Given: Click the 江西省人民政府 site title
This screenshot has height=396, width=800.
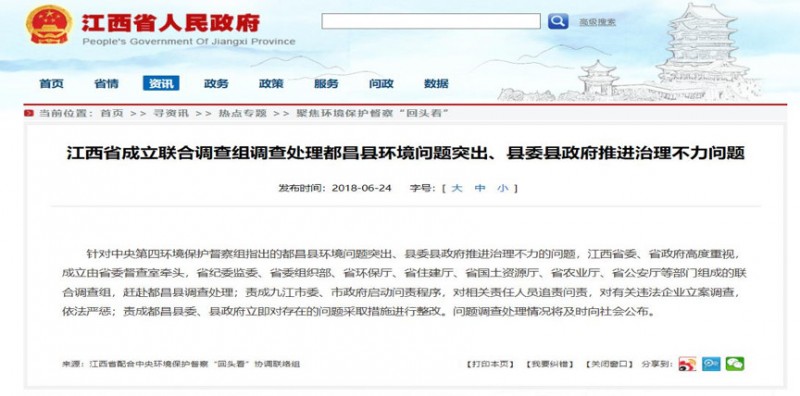Looking at the screenshot, I should (x=171, y=22).
